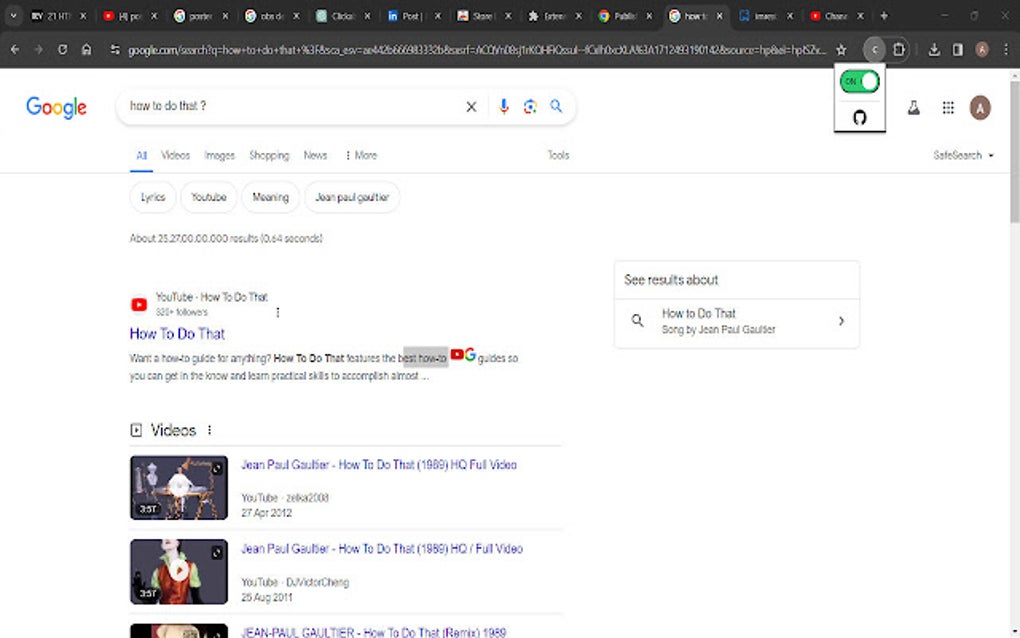1020x638 pixels.
Task: Go to Google homepage logo
Action: (x=56, y=107)
